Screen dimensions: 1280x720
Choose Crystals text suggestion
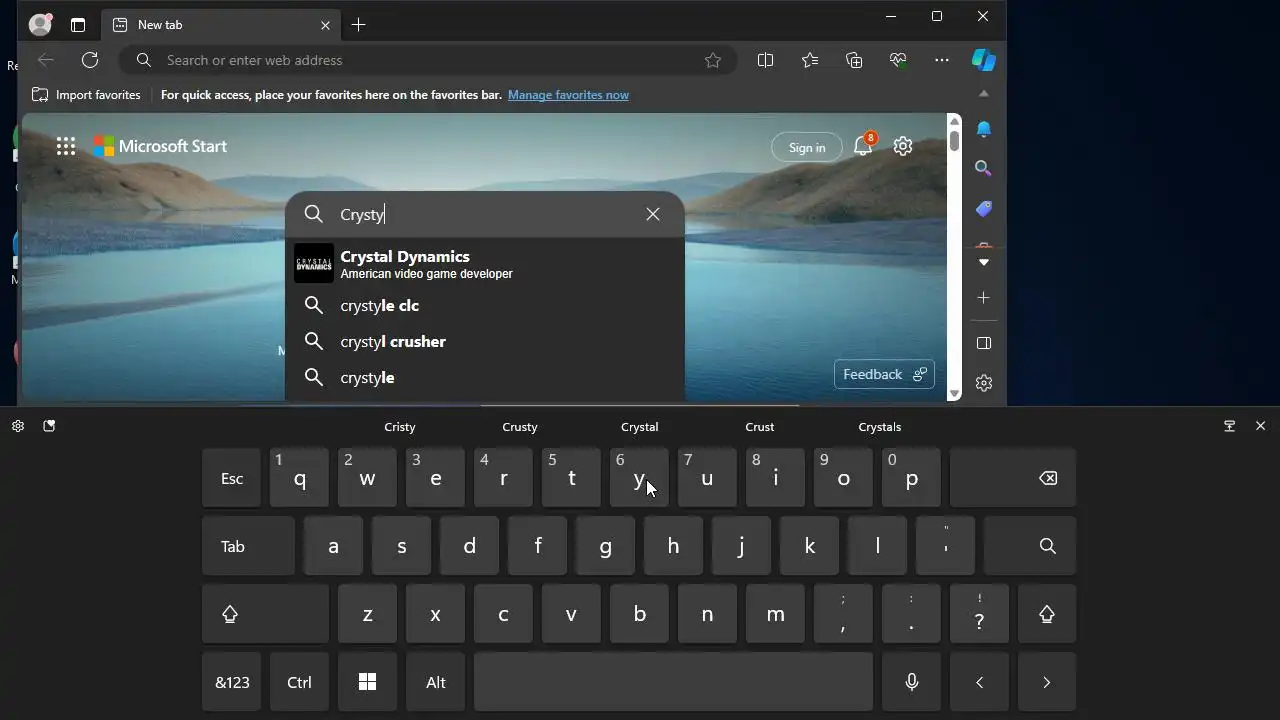(880, 427)
